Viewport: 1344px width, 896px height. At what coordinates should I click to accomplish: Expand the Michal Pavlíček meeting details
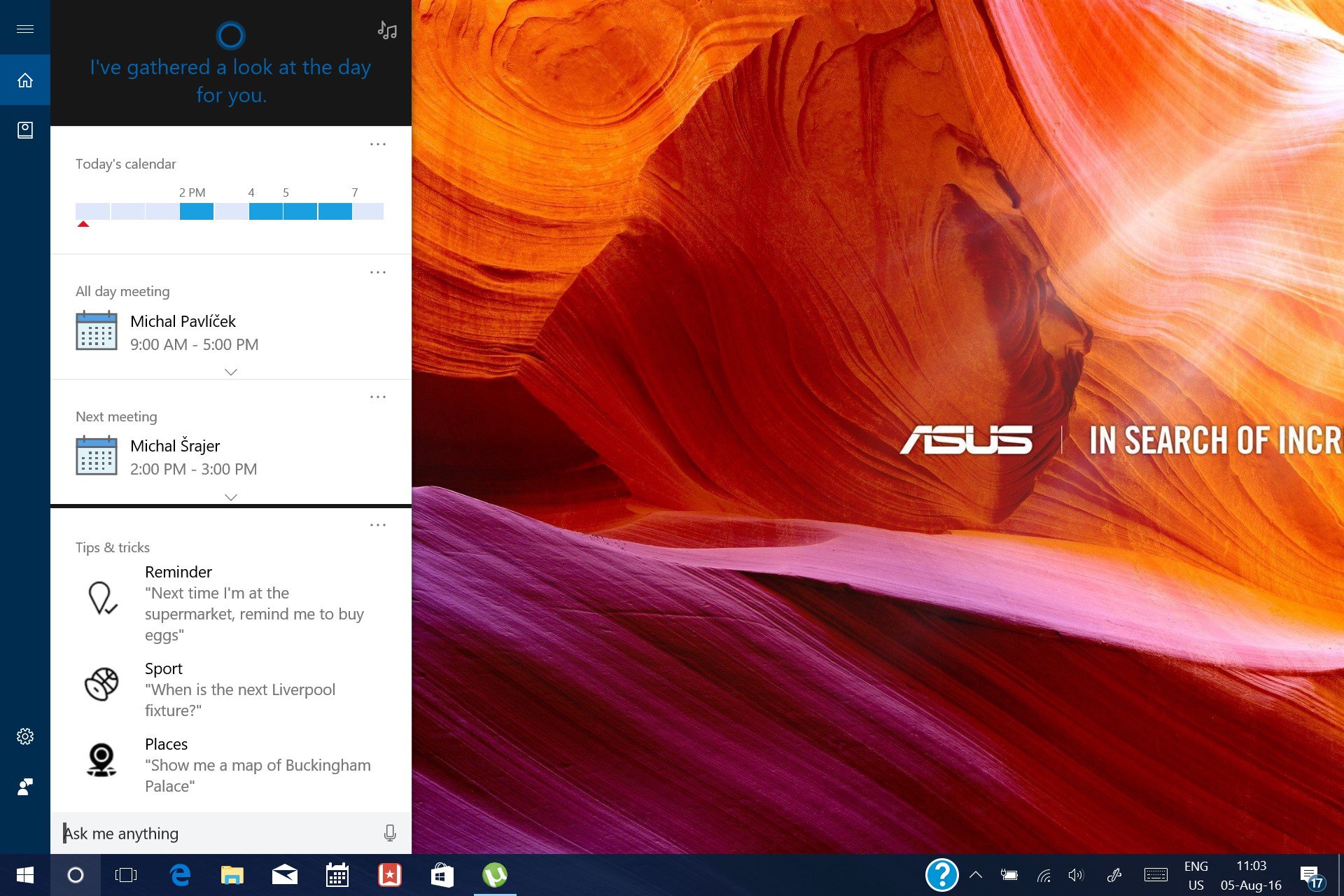click(231, 372)
